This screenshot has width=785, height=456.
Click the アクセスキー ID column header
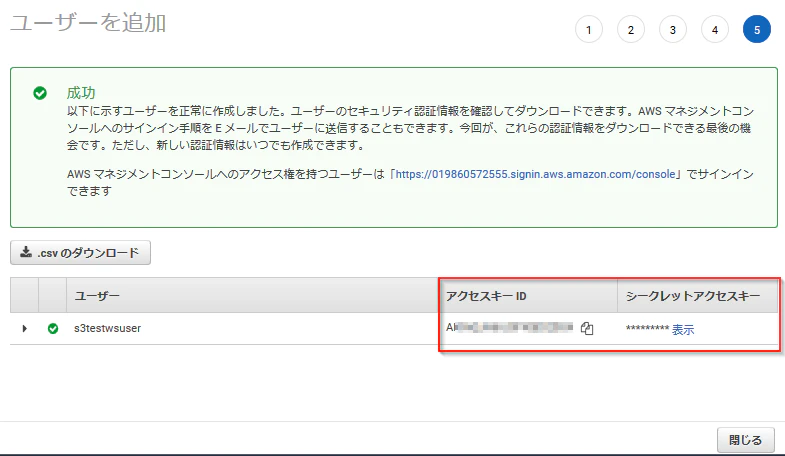click(528, 295)
